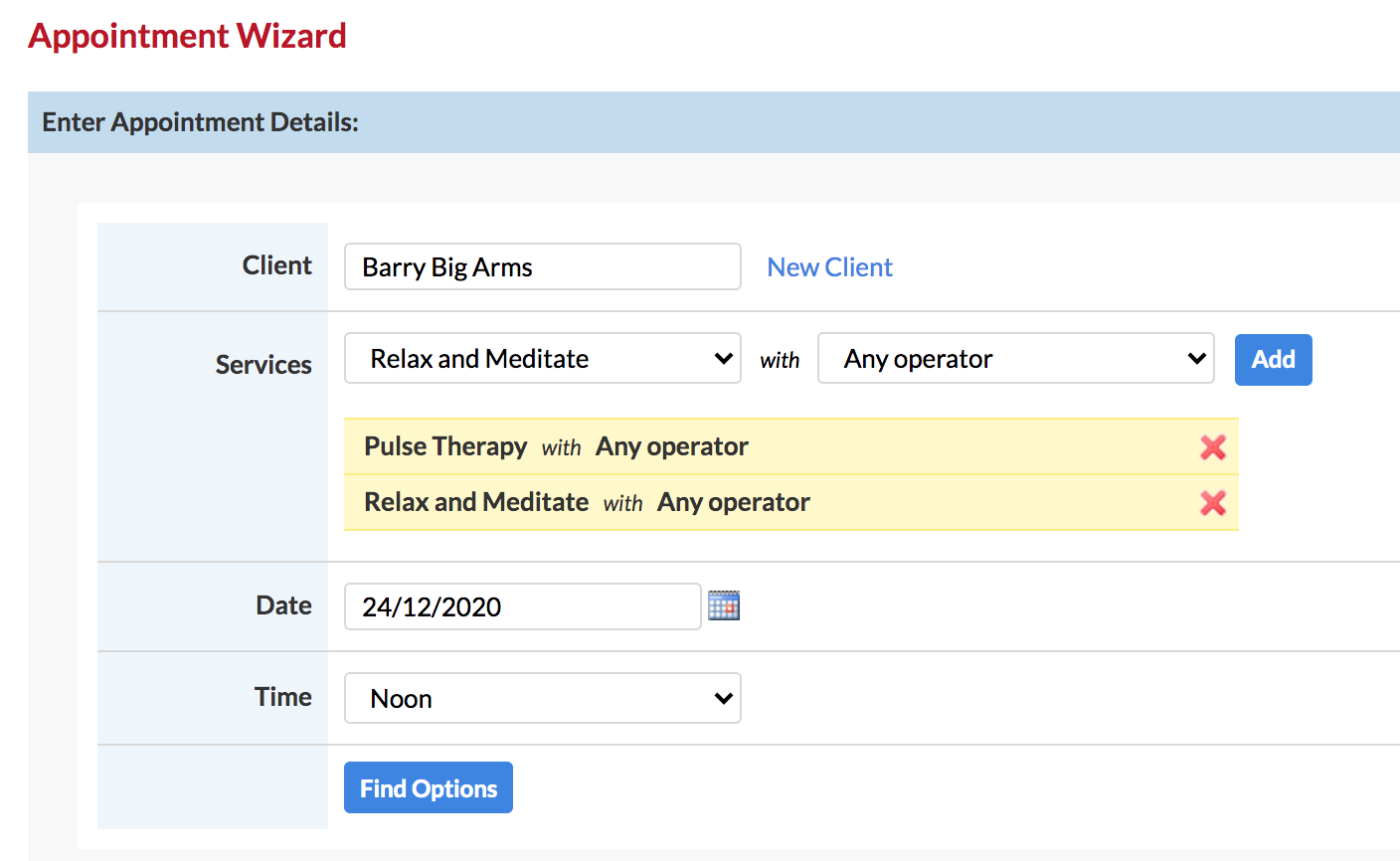This screenshot has height=861, width=1400.
Task: Delete Relax and Meditate service entry
Action: click(1212, 503)
